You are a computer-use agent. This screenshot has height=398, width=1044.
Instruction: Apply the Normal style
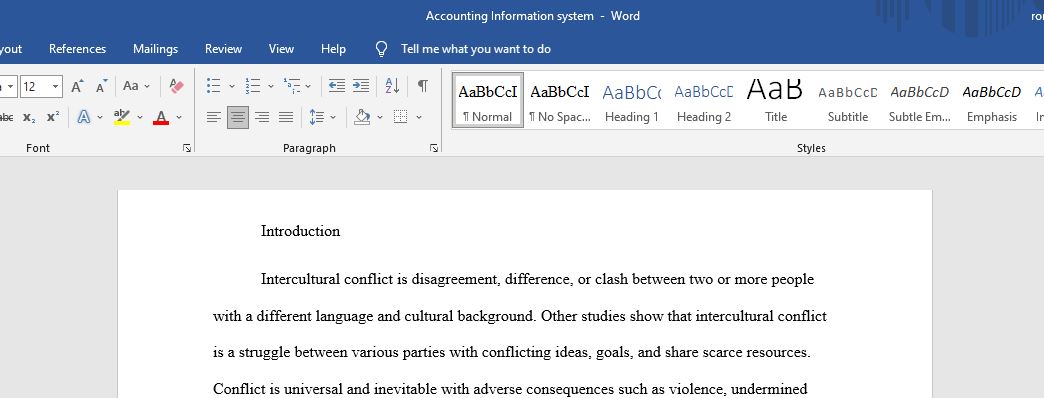coord(487,100)
